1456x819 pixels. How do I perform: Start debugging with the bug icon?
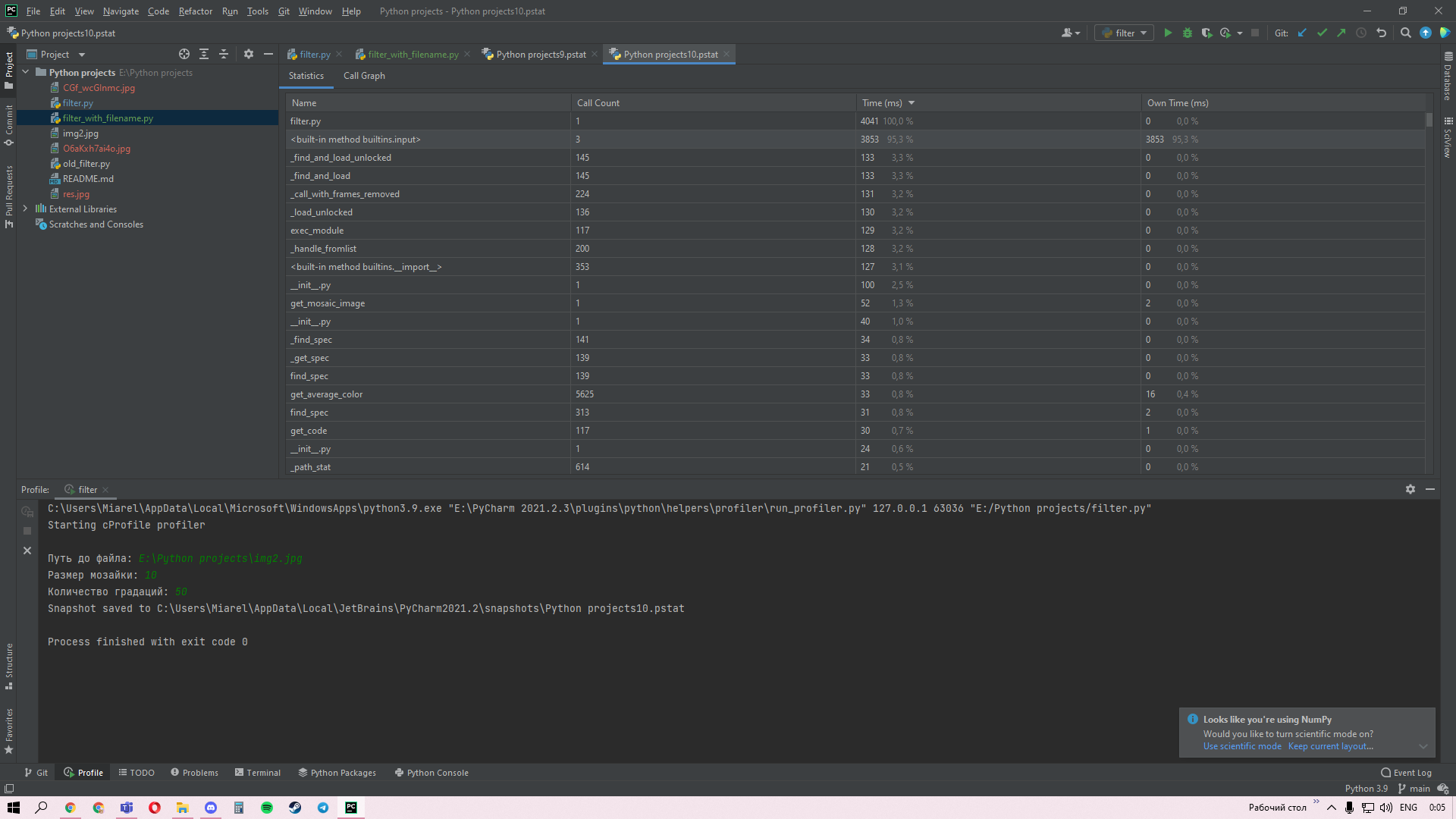click(x=1188, y=33)
